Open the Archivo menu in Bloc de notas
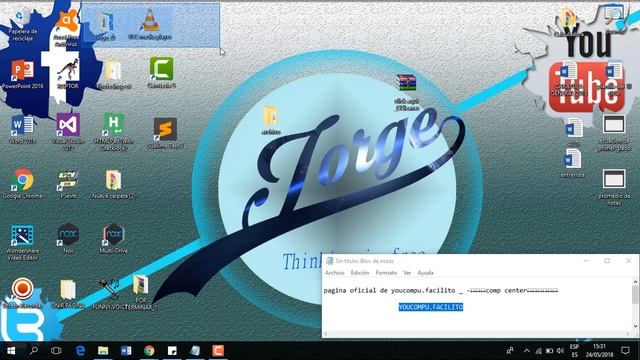This screenshot has height=360, width=640. pyautogui.click(x=335, y=273)
